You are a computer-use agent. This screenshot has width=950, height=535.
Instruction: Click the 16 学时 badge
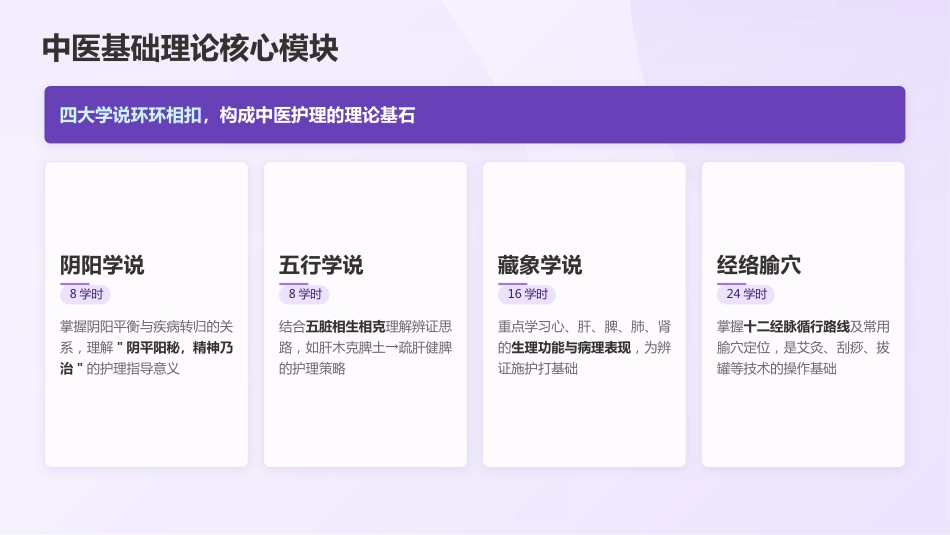tap(527, 294)
